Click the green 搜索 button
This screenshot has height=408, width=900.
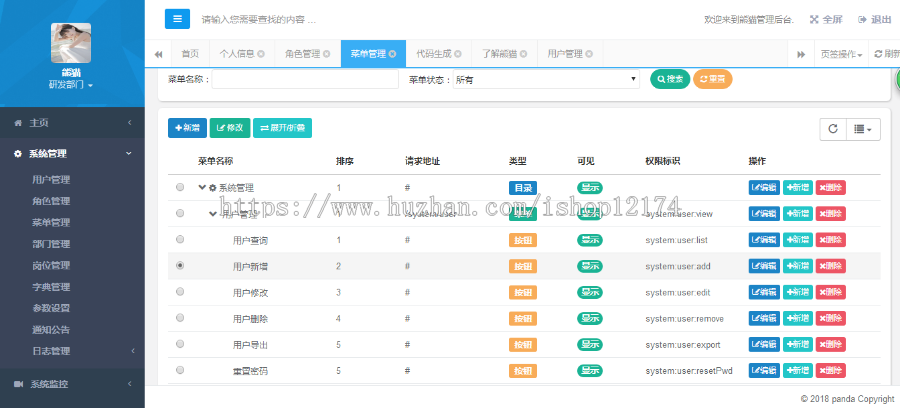(670, 79)
